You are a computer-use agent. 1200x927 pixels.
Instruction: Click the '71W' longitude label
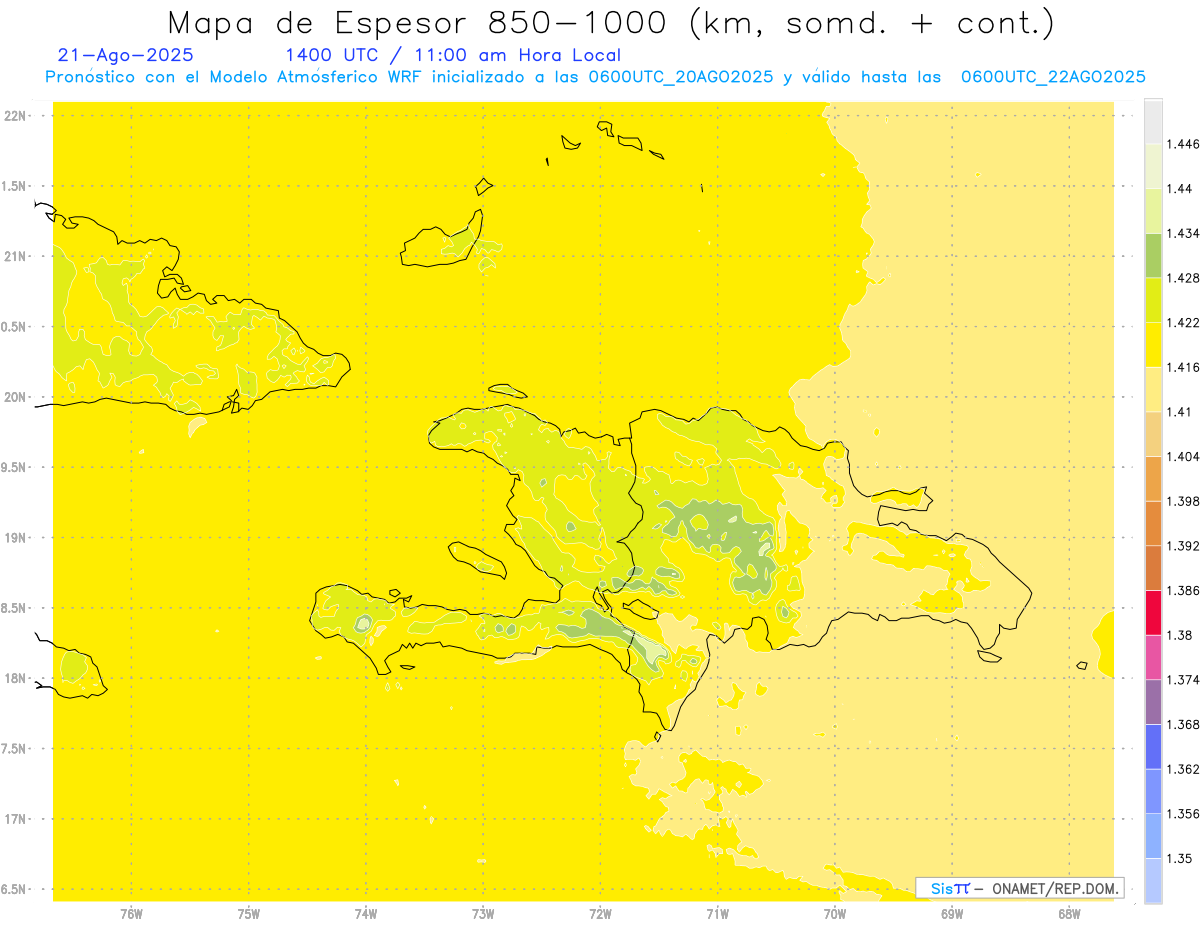click(x=717, y=913)
